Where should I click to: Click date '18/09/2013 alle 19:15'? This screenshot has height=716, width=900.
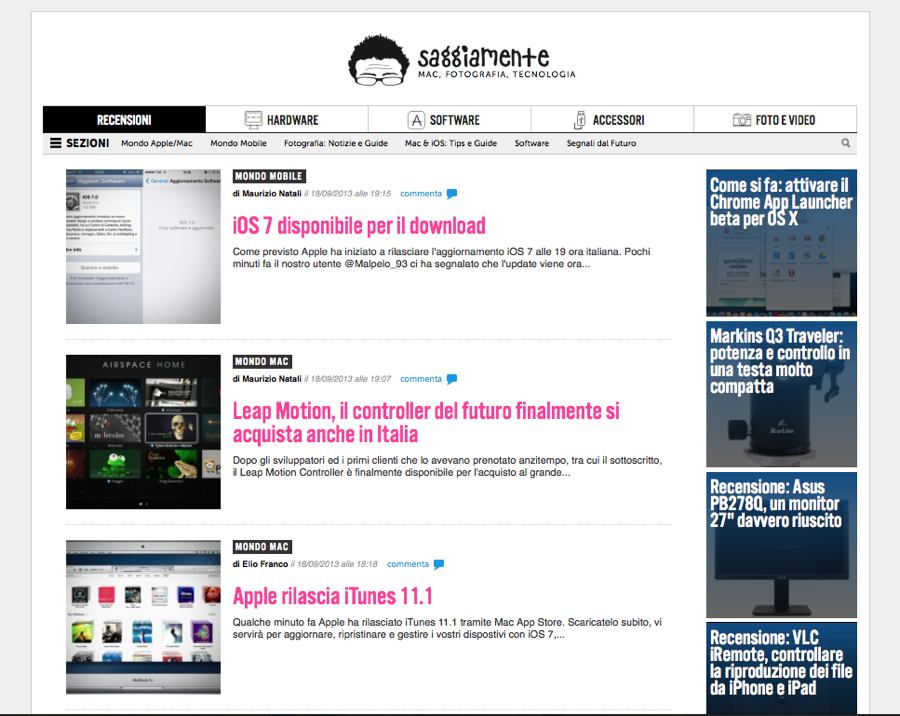click(x=350, y=194)
